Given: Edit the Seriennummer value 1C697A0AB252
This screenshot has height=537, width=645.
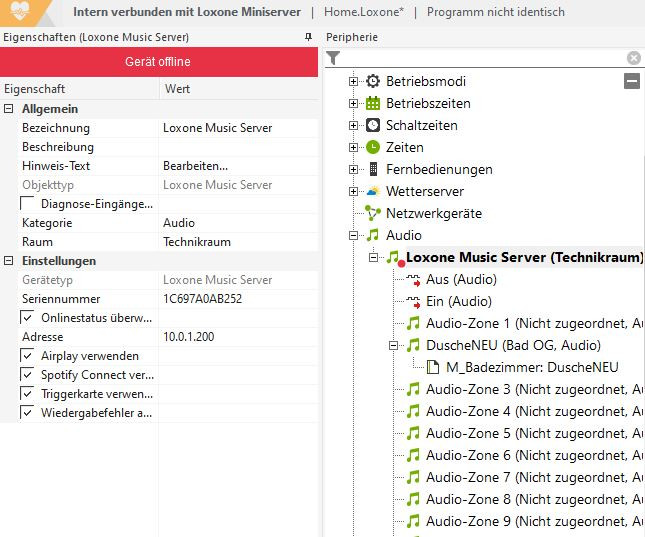Looking at the screenshot, I should (x=239, y=299).
